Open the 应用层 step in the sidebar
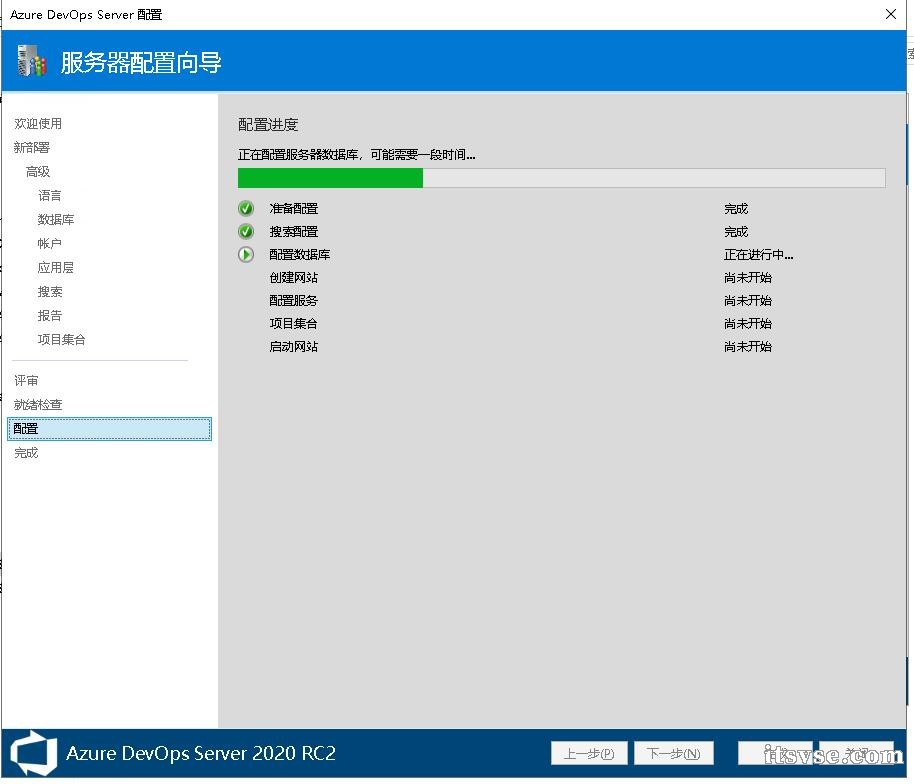This screenshot has width=914, height=784. [x=56, y=268]
